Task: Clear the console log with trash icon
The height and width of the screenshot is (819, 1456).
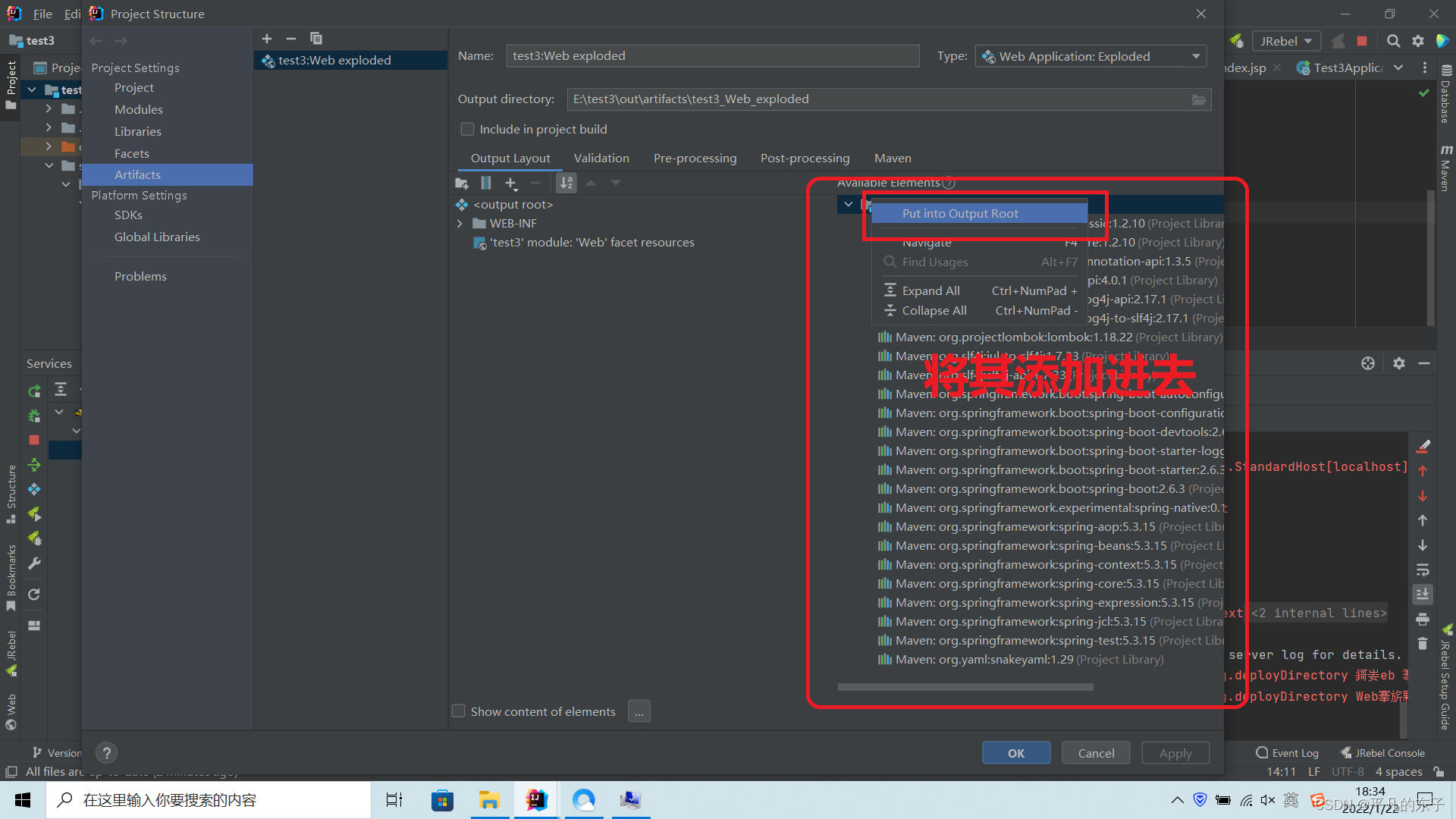Action: pyautogui.click(x=1423, y=644)
